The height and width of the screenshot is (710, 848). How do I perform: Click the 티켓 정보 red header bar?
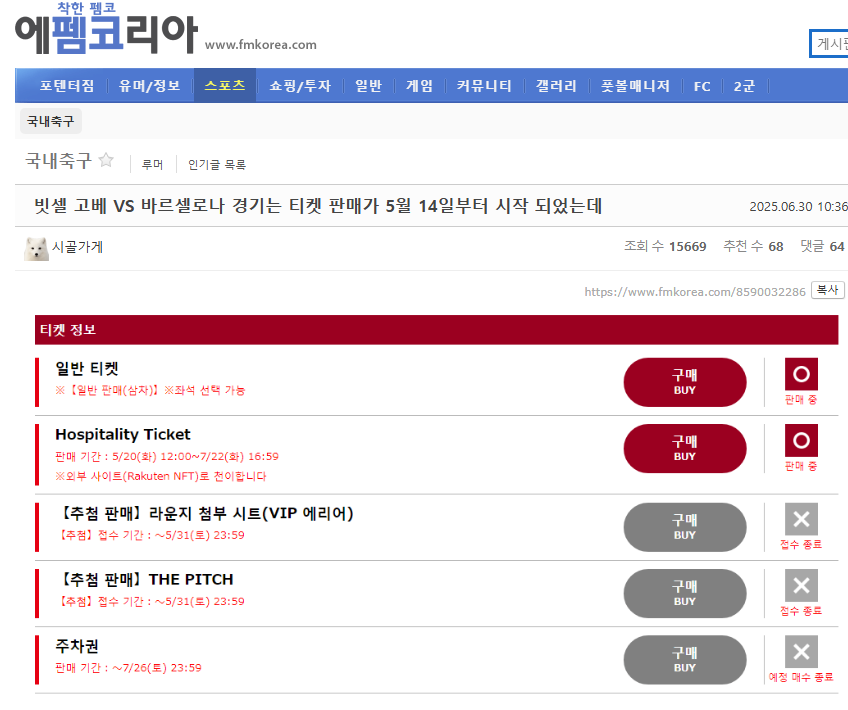pos(436,330)
